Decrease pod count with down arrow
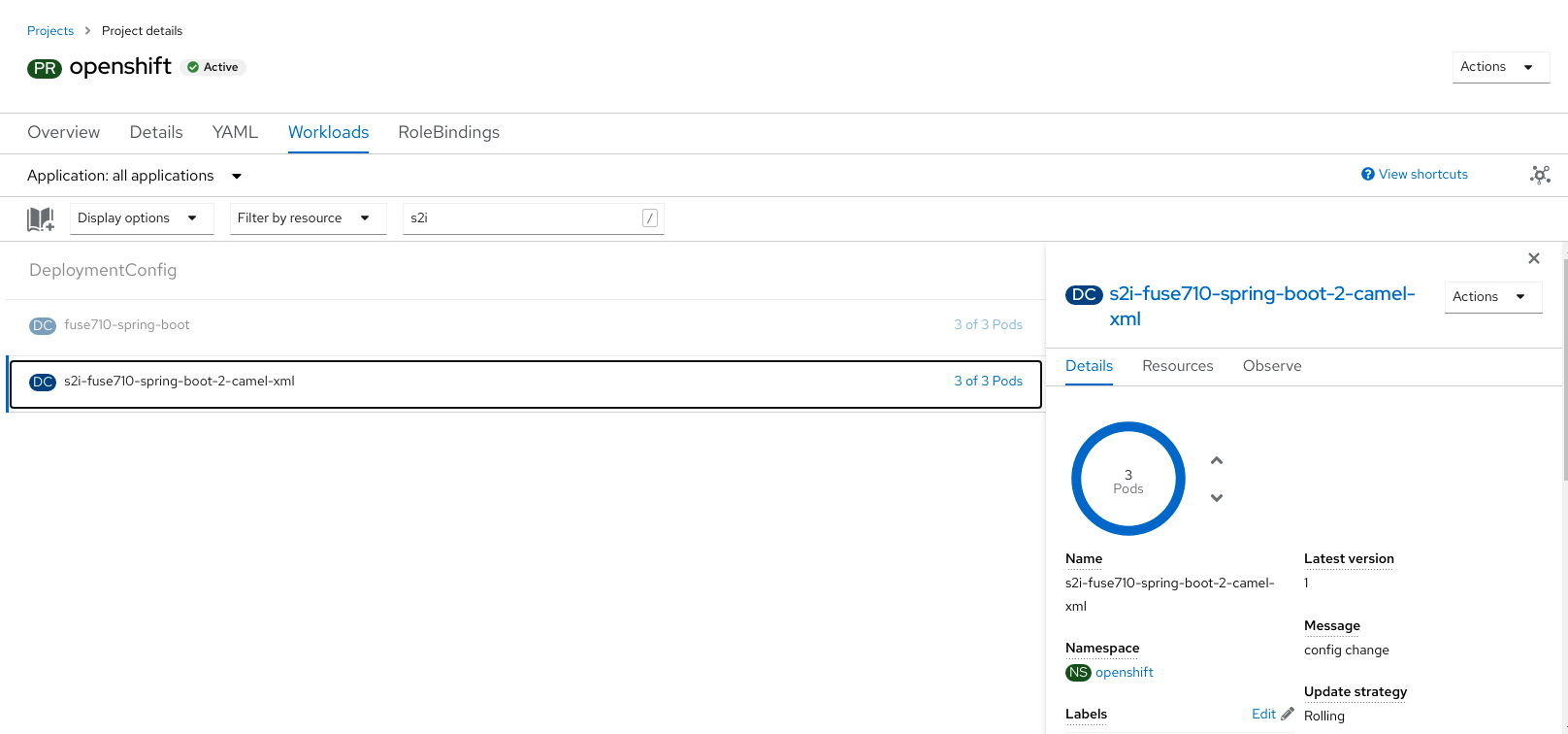1568x734 pixels. pos(1217,498)
